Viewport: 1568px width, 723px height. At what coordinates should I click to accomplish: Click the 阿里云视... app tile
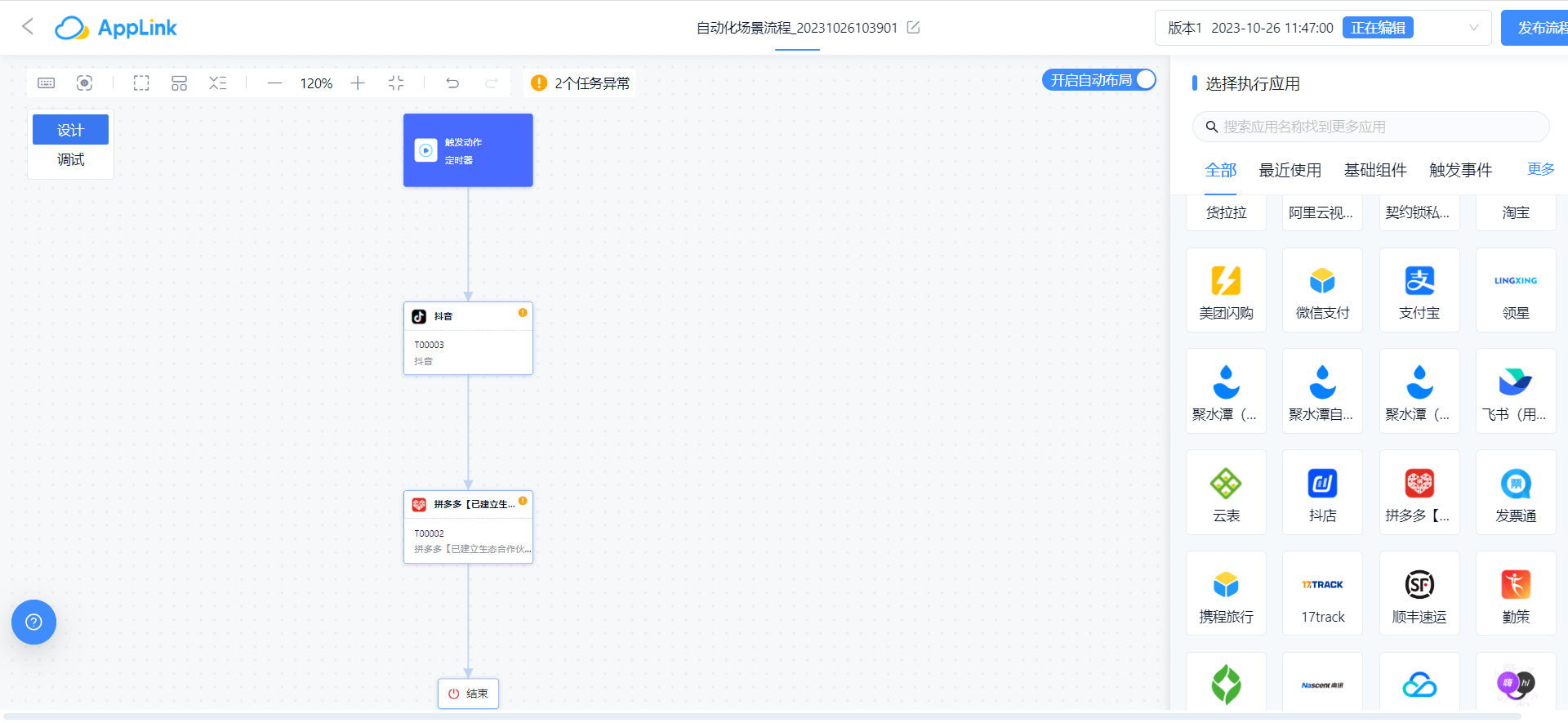tap(1322, 212)
